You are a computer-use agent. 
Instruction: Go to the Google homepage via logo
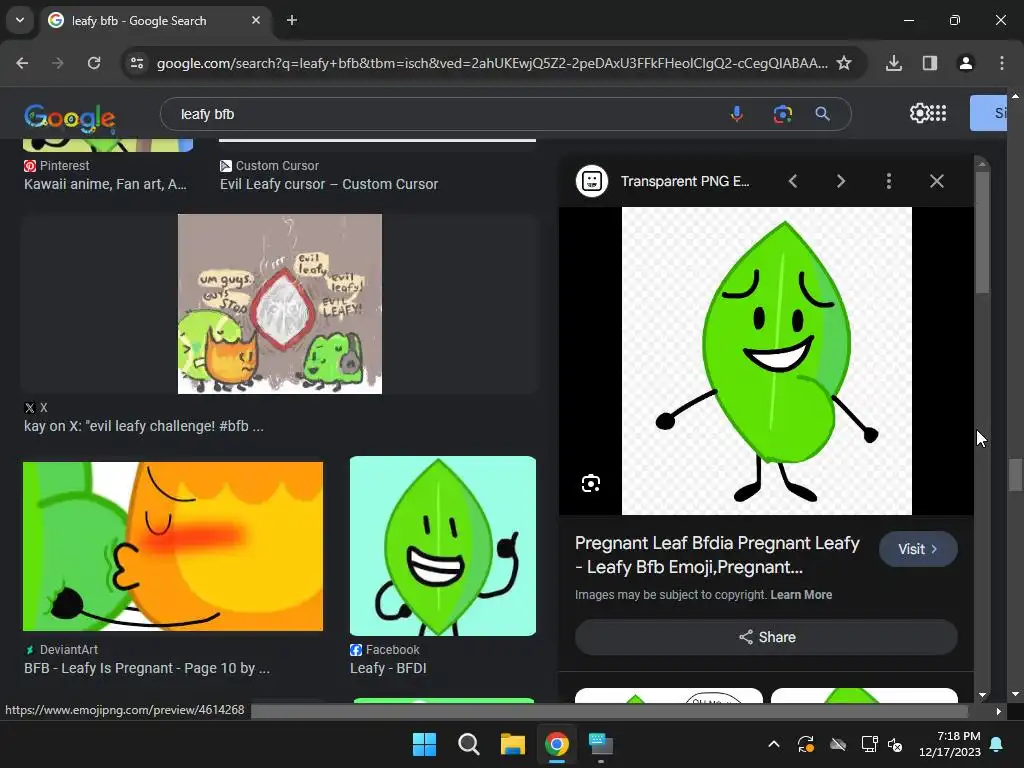click(70, 118)
